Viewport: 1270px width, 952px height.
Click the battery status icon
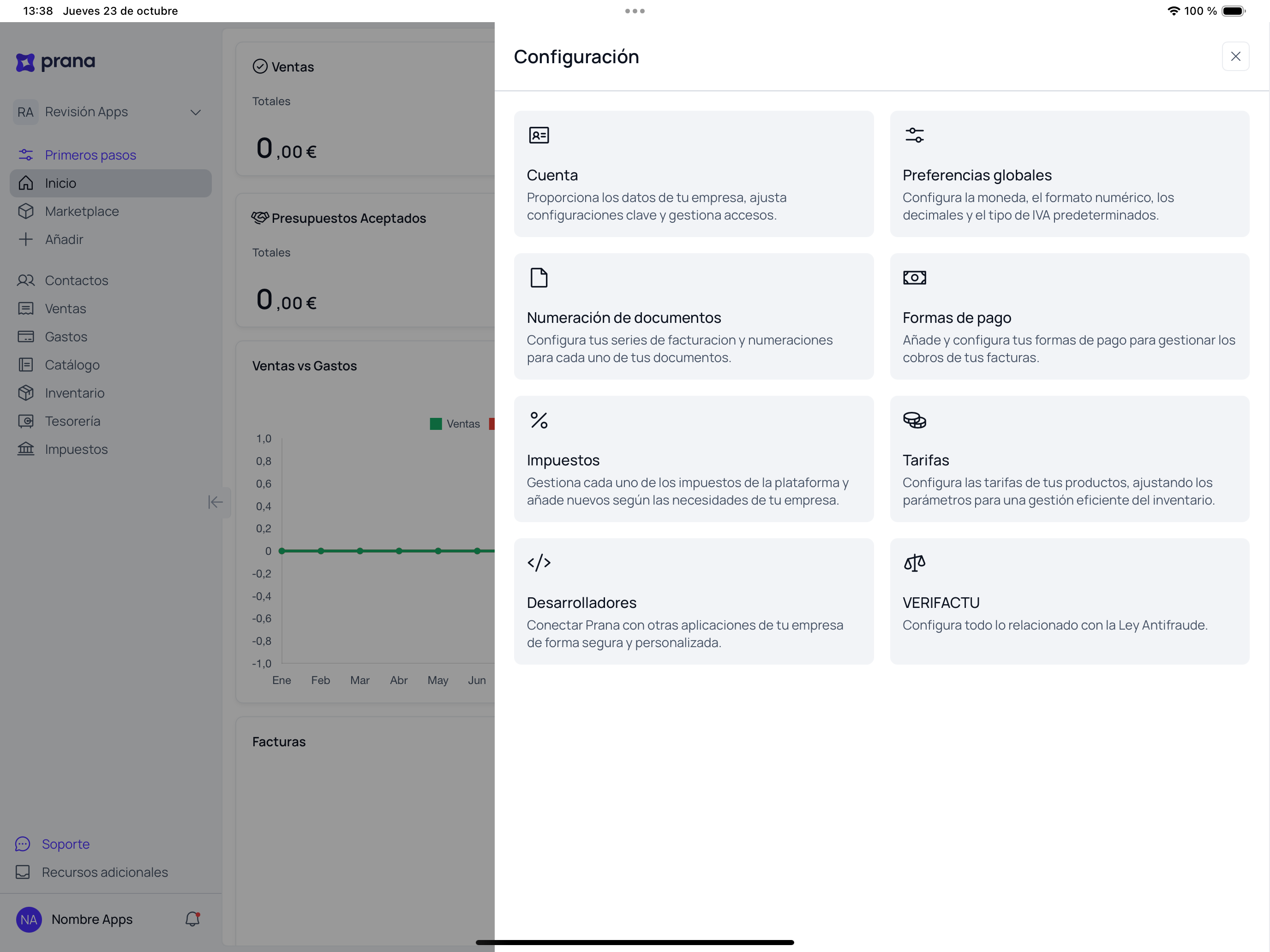1234,11
